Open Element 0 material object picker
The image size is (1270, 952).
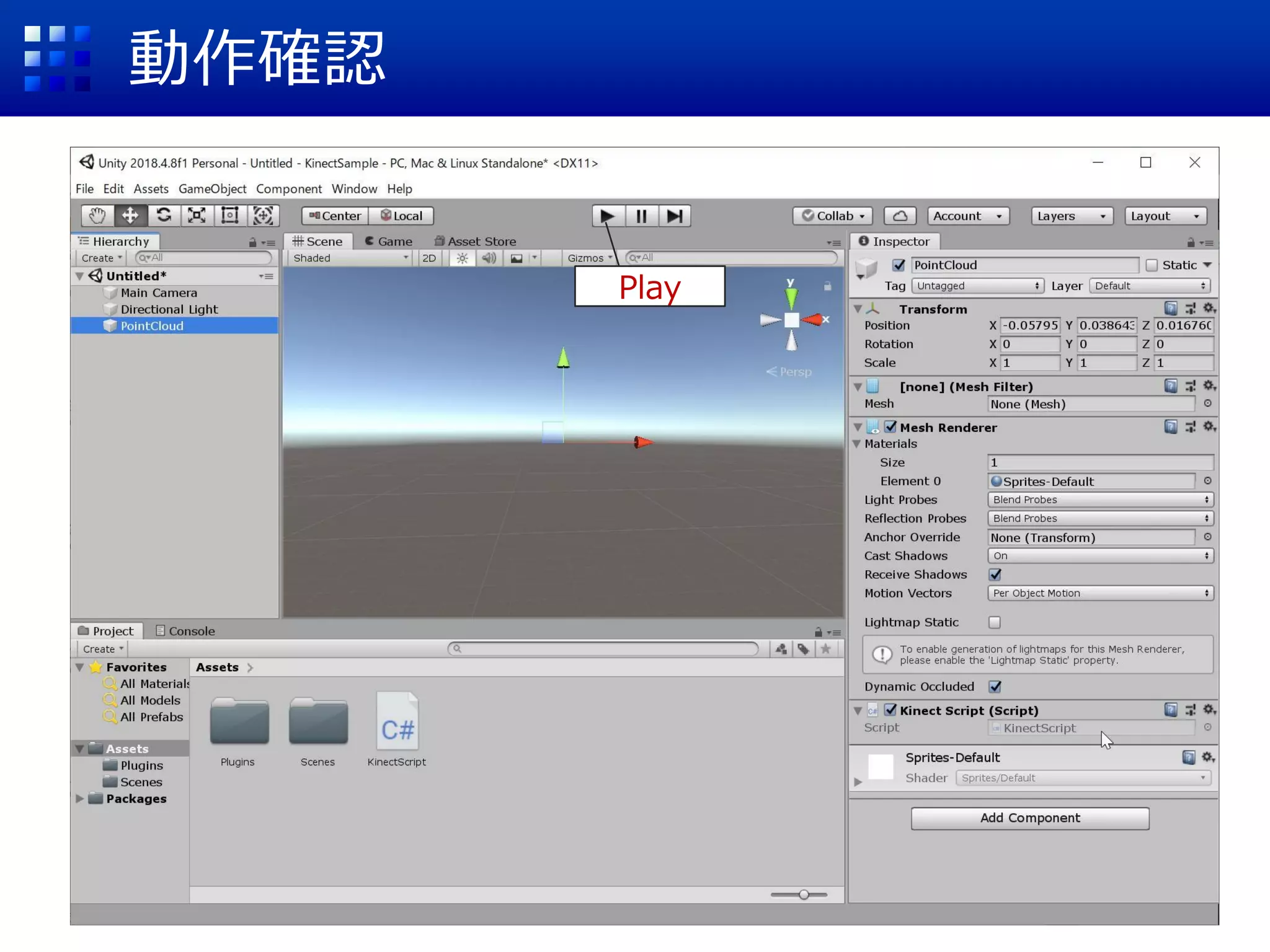pyautogui.click(x=1208, y=481)
